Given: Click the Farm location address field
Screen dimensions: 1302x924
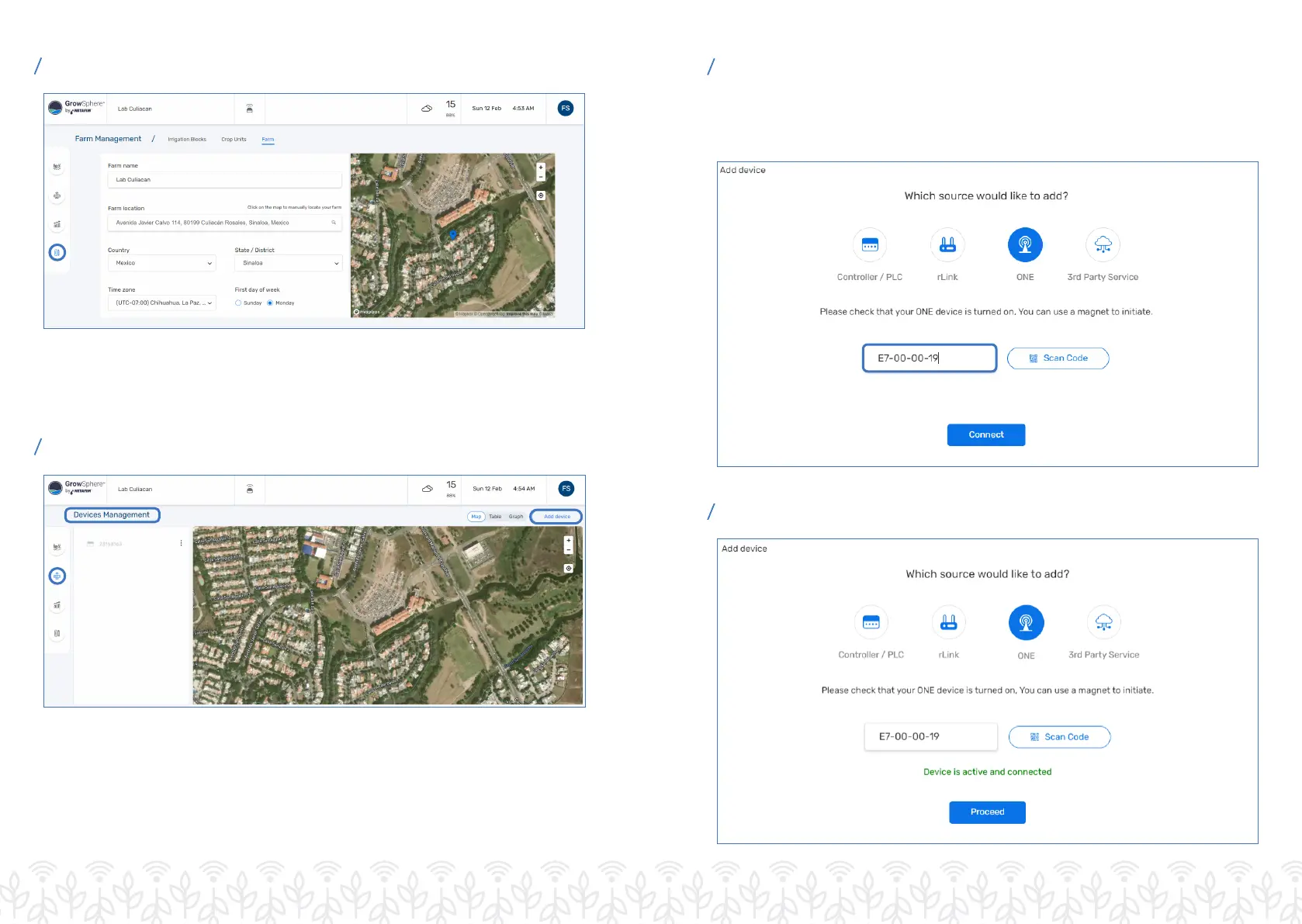Looking at the screenshot, I should tap(225, 223).
